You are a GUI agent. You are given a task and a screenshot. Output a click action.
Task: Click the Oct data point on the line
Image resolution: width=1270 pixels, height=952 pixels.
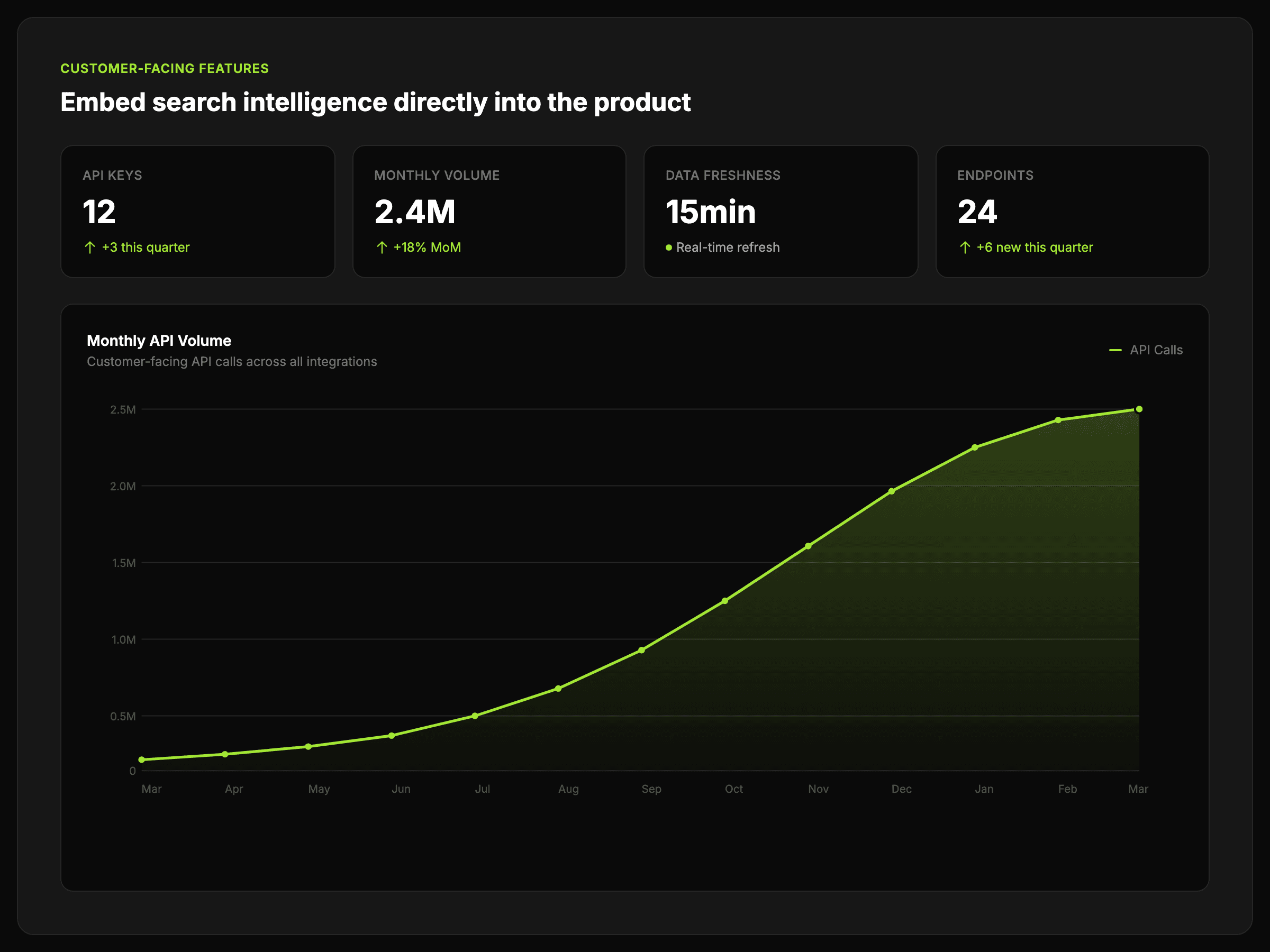tap(725, 601)
